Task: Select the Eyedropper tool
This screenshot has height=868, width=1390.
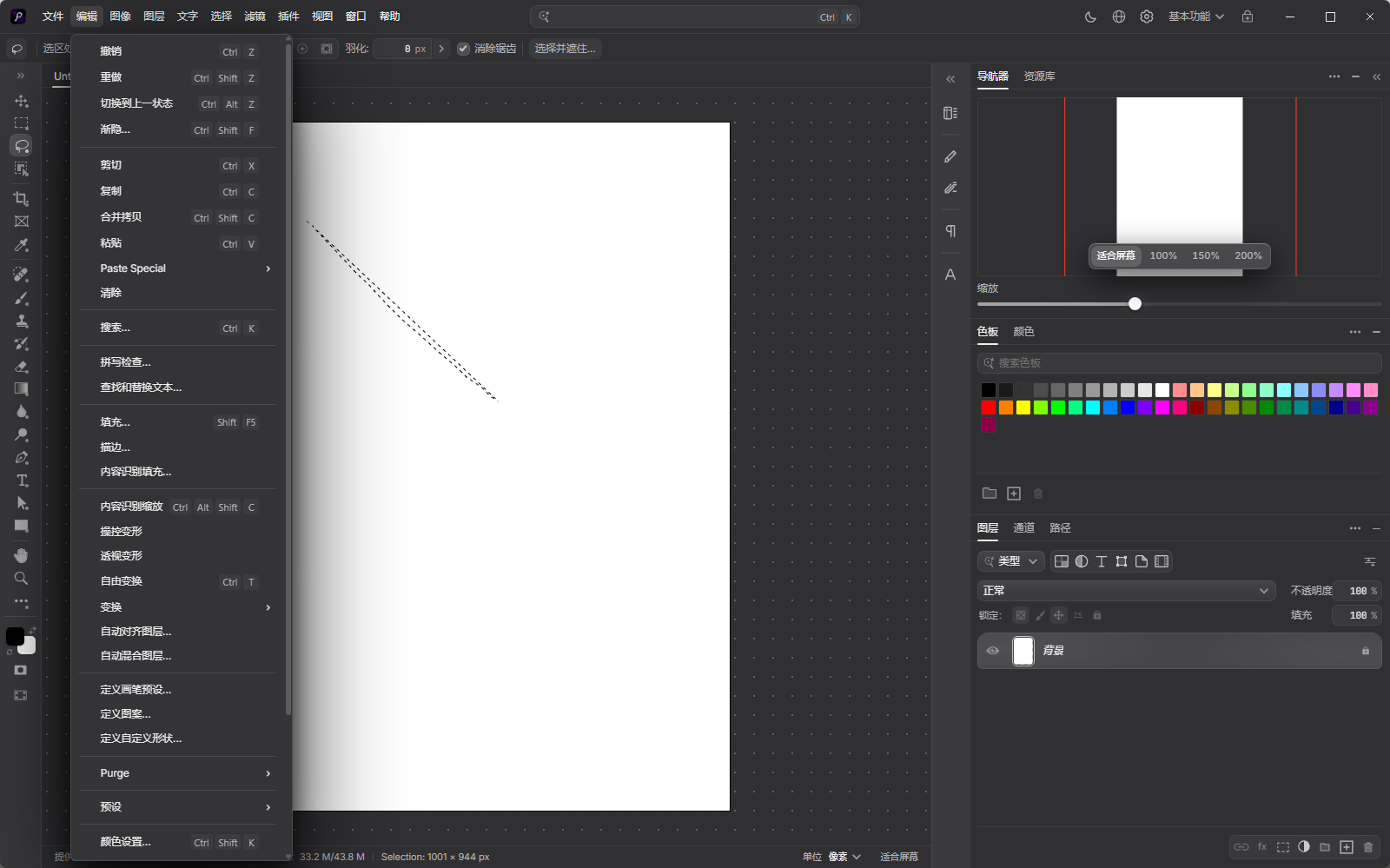Action: pyautogui.click(x=22, y=246)
